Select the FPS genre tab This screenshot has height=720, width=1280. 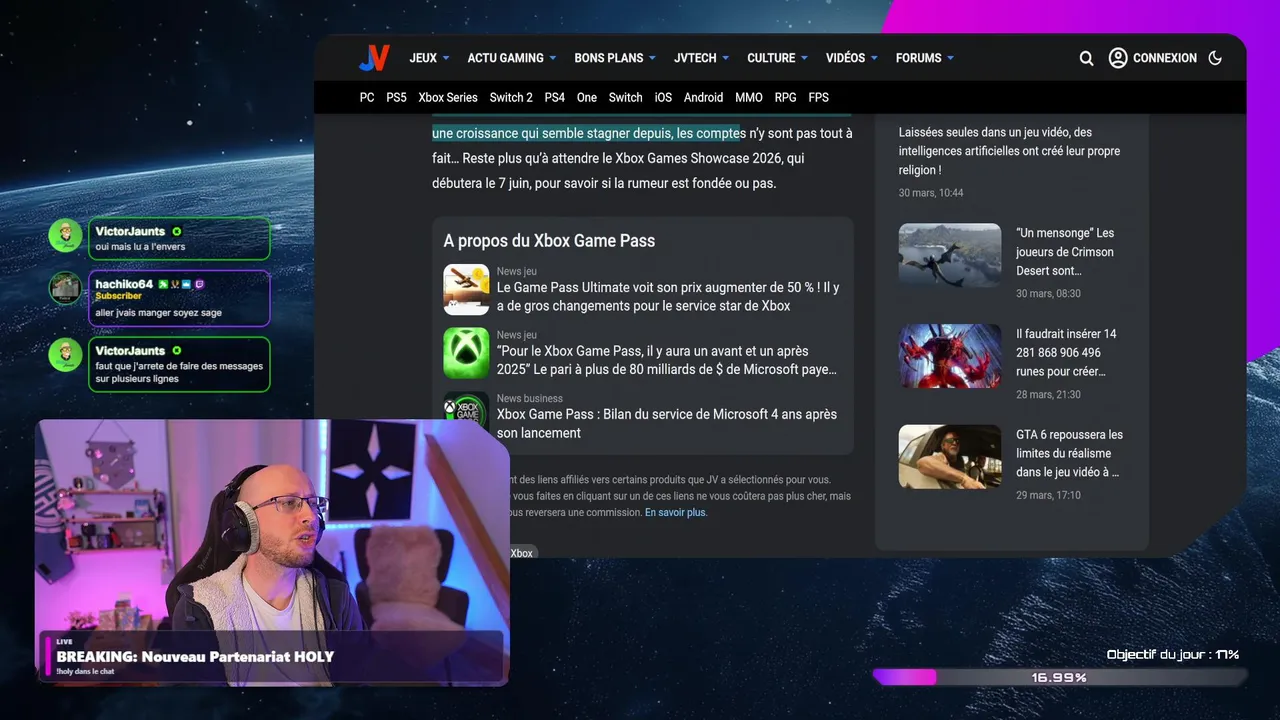[818, 97]
